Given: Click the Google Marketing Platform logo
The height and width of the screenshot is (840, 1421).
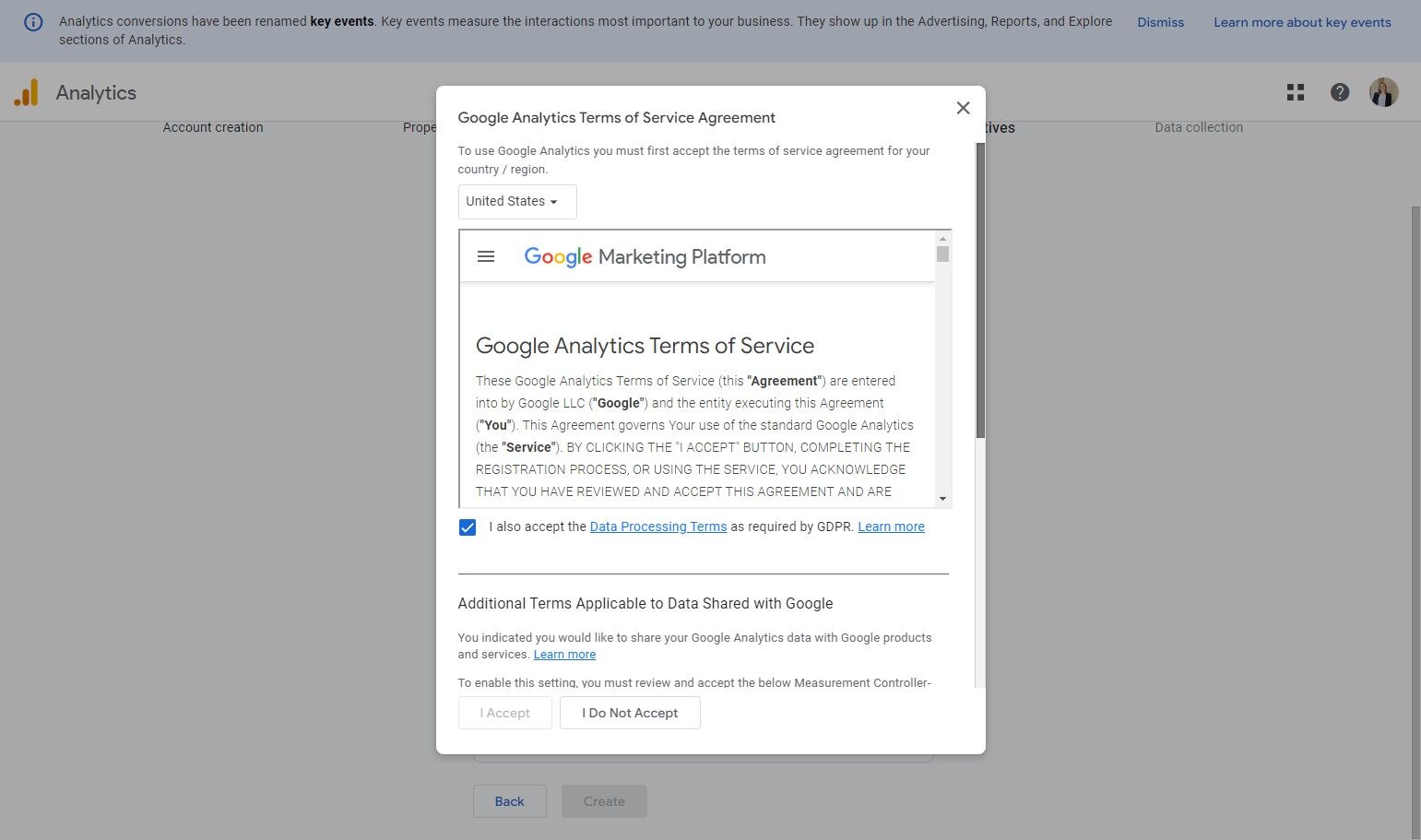Looking at the screenshot, I should [x=645, y=256].
